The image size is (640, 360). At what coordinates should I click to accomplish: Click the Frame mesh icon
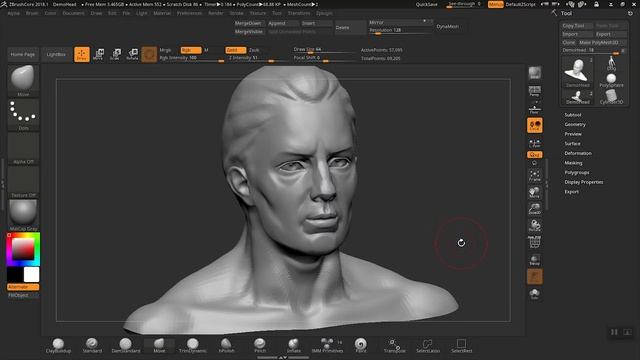coord(534,176)
